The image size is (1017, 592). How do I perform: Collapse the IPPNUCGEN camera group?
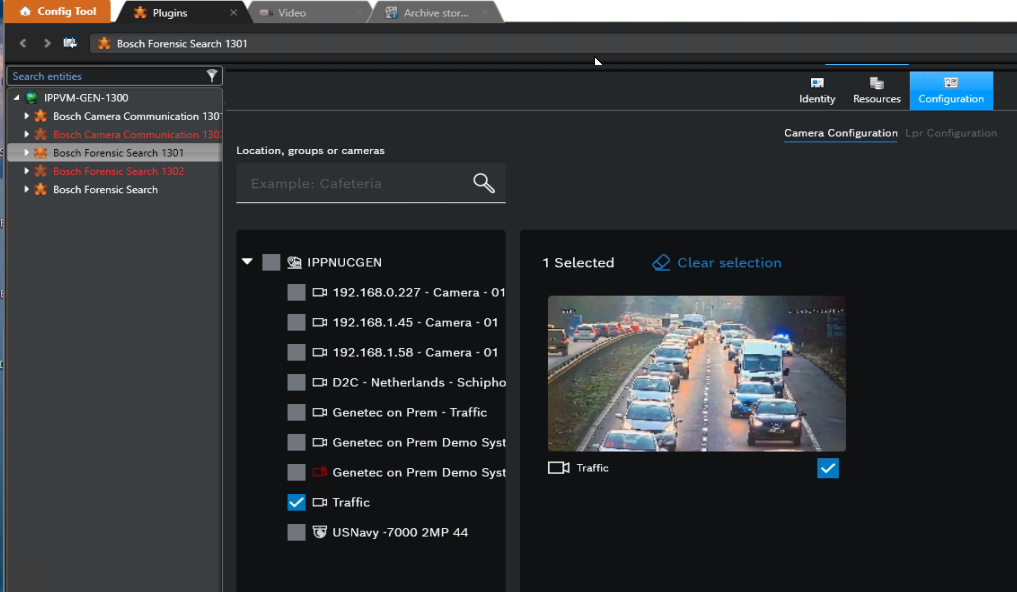(247, 262)
